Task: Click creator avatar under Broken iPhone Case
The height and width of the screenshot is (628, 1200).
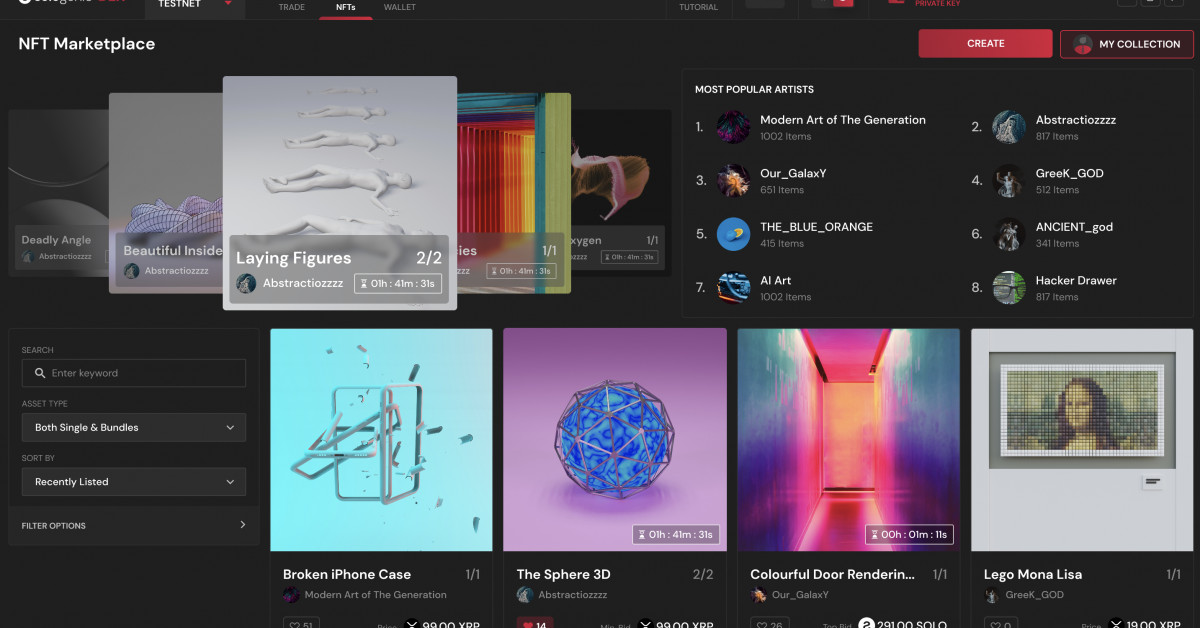Action: [x=291, y=595]
